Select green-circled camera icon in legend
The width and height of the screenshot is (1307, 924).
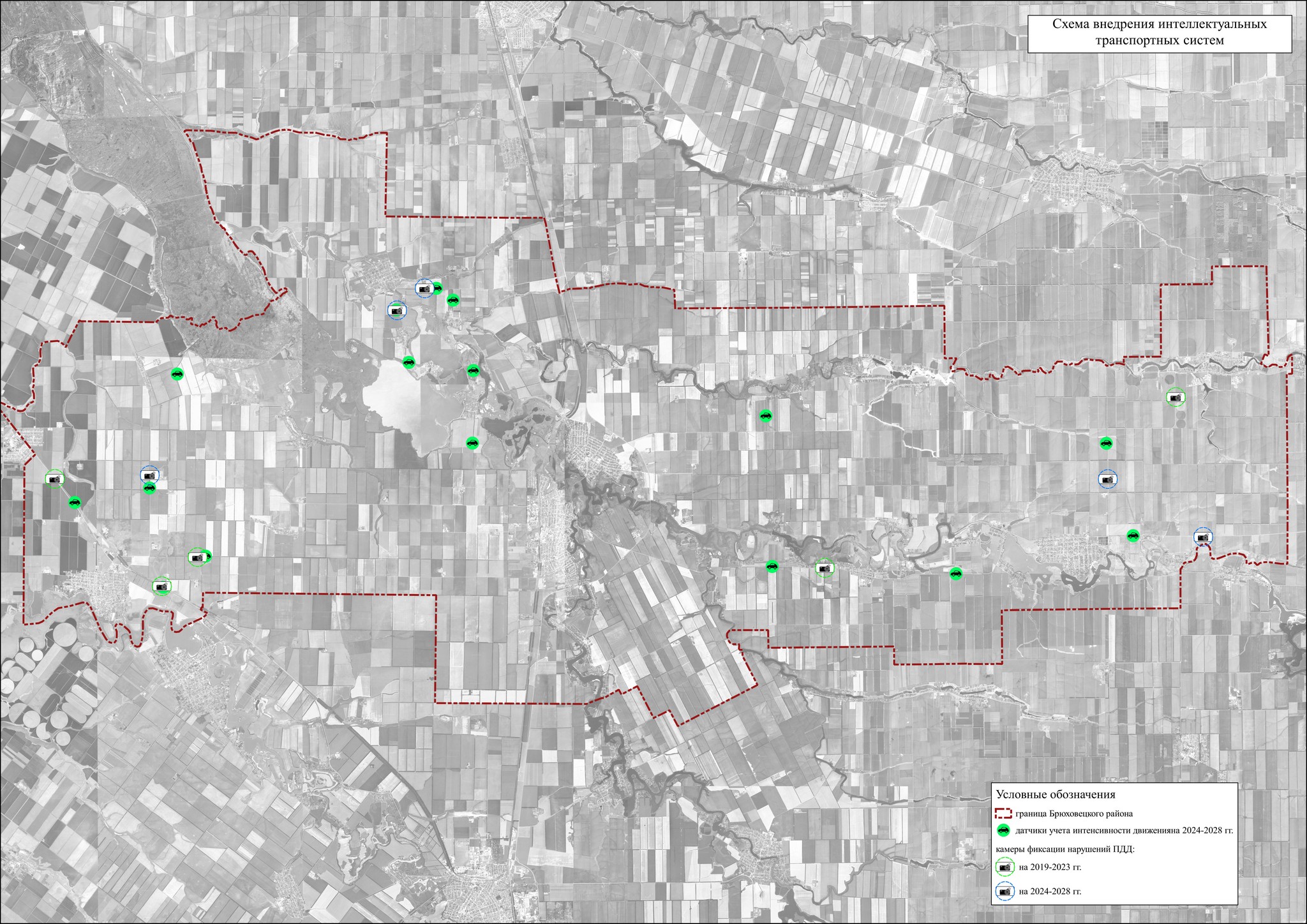point(1005,867)
